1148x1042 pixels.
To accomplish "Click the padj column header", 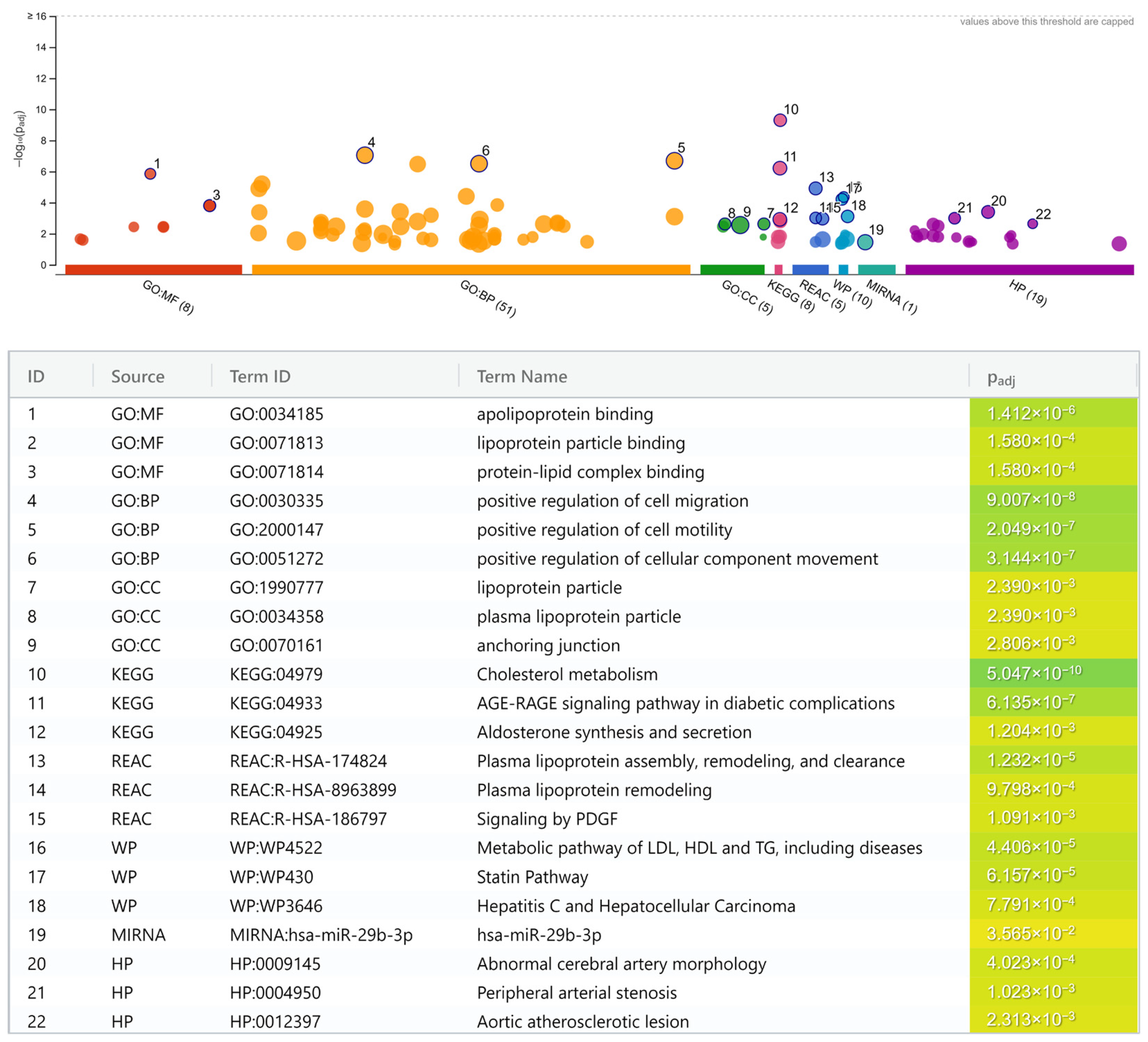I will pyautogui.click(x=1000, y=377).
